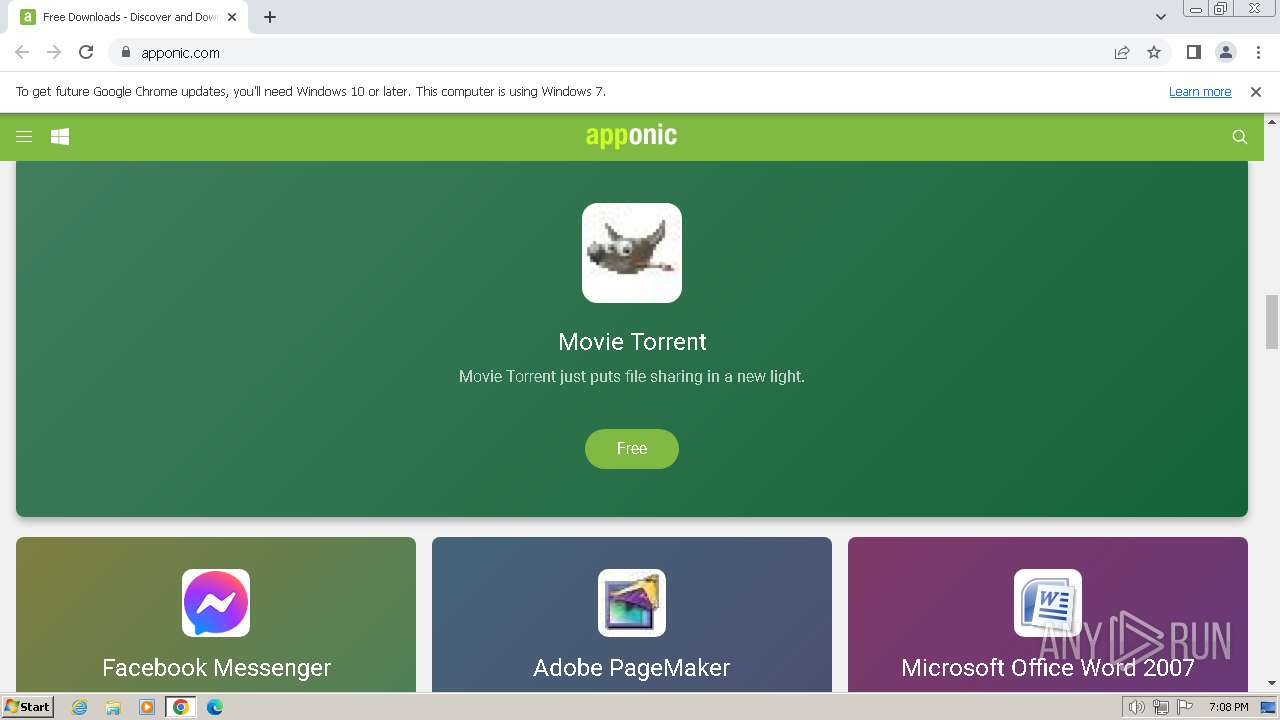Open the Adobe PageMaker app icon

(632, 603)
